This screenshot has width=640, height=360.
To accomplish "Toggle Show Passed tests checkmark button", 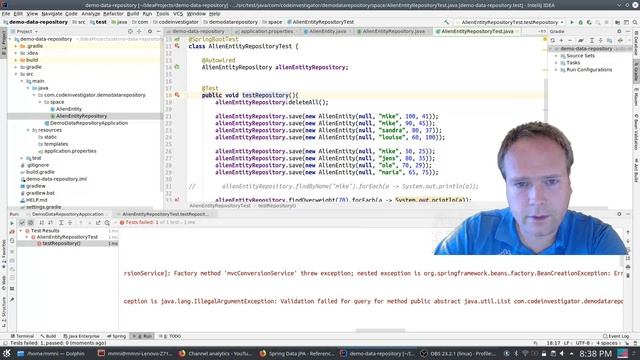I will pos(22,223).
